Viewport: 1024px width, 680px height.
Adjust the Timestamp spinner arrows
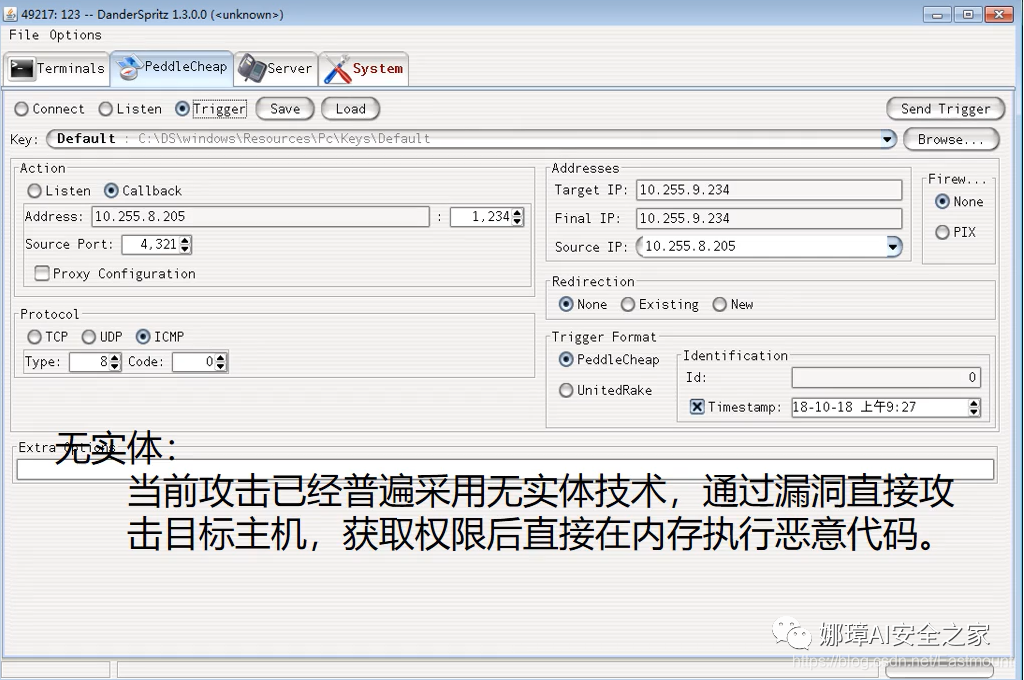[x=974, y=408]
